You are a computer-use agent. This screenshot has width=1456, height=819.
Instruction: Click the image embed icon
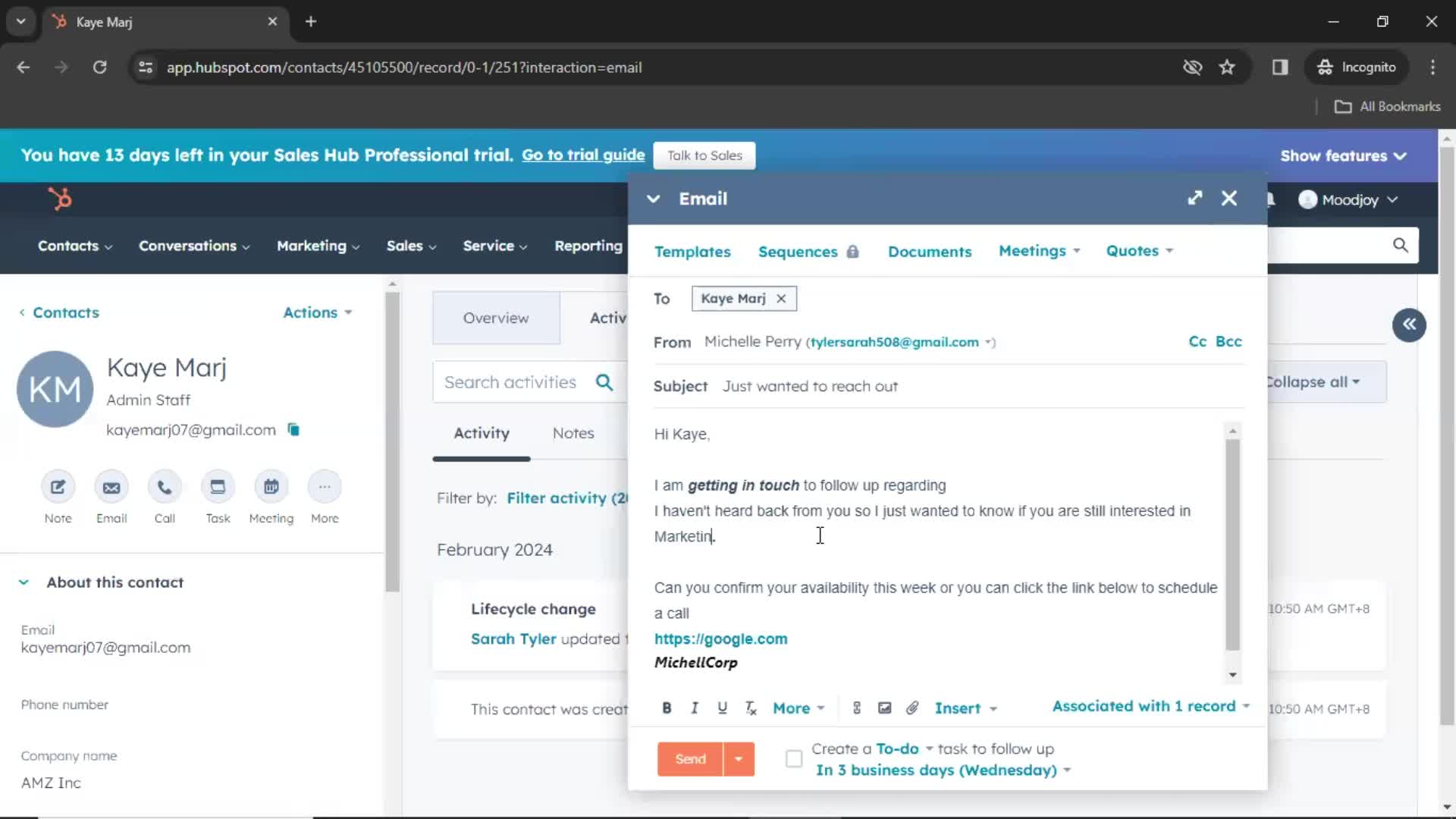tap(885, 708)
